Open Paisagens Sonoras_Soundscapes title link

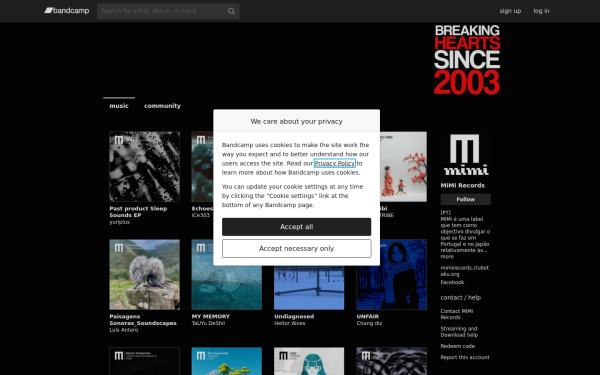pyautogui.click(x=143, y=320)
